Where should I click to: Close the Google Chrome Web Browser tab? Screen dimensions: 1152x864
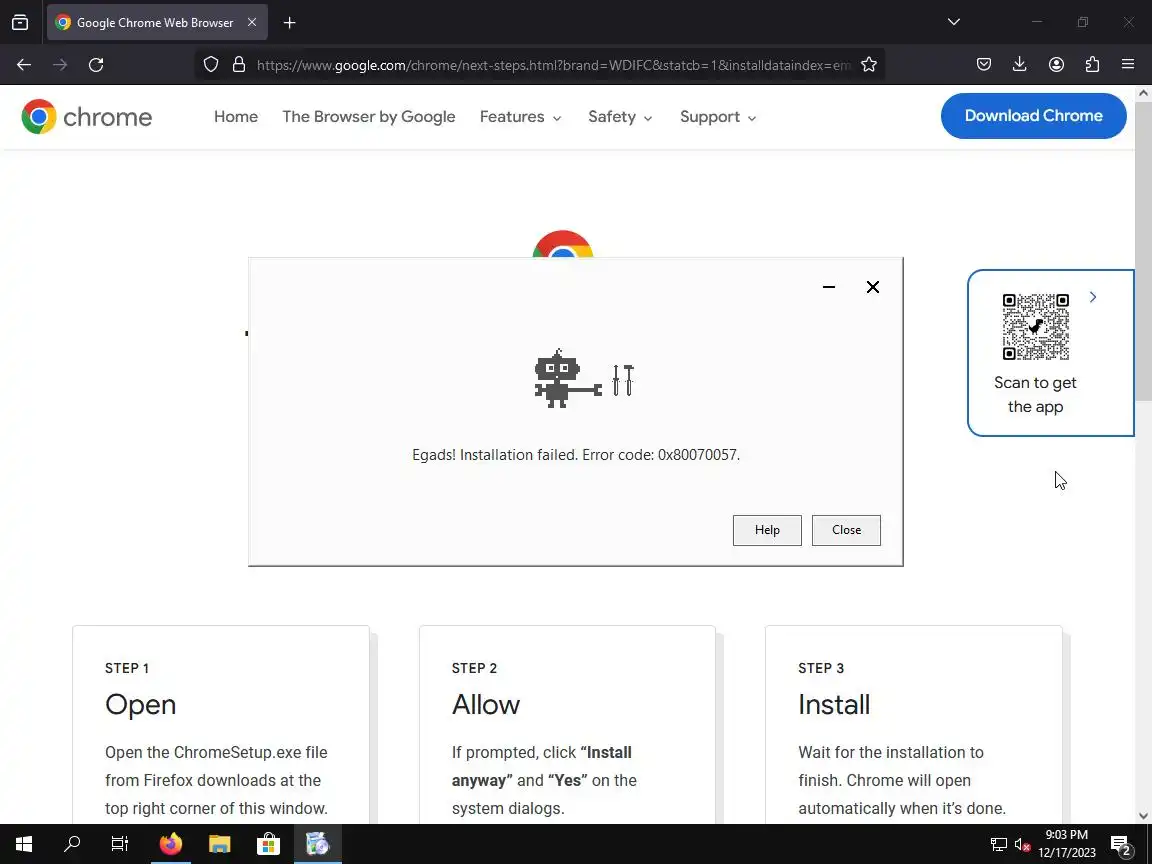252,23
